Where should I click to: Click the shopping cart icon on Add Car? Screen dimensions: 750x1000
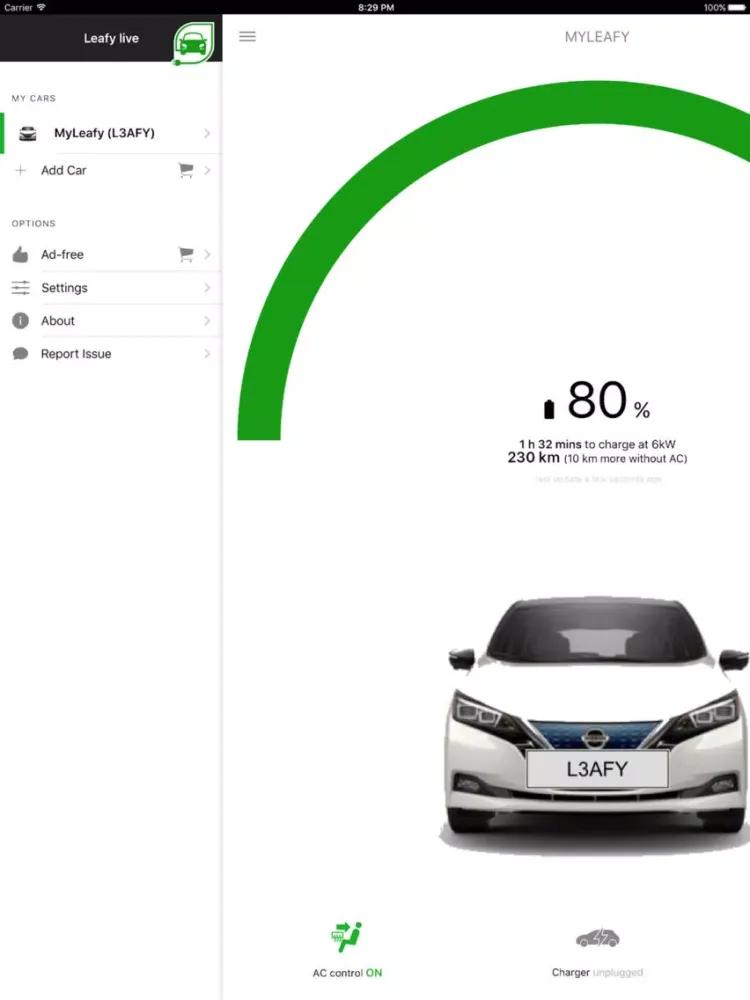click(x=186, y=170)
